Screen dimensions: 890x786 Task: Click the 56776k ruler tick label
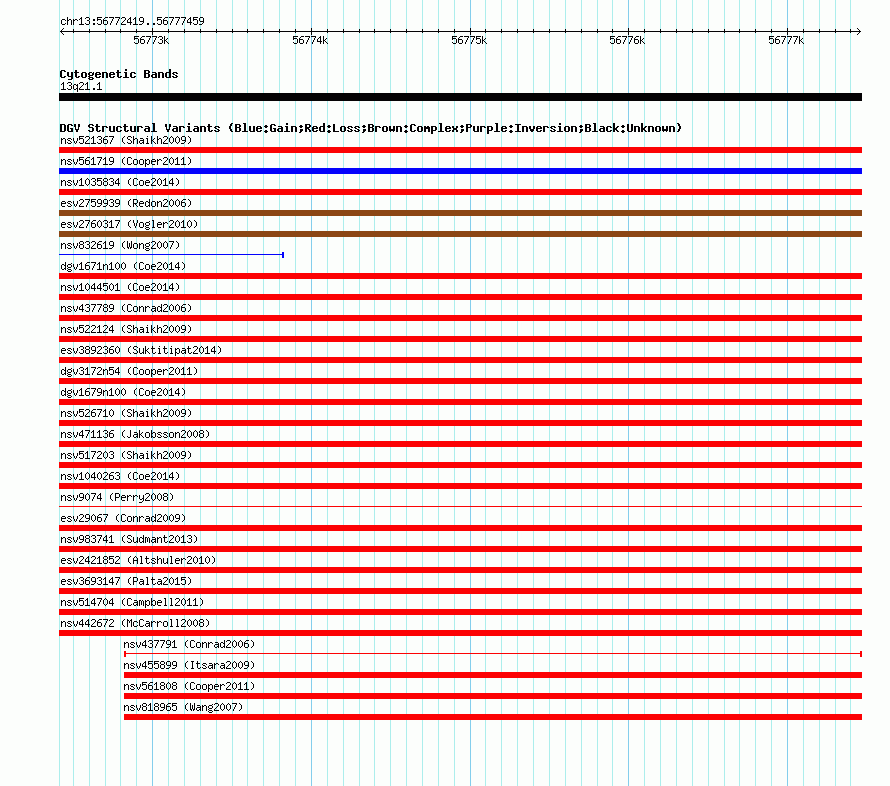click(627, 40)
